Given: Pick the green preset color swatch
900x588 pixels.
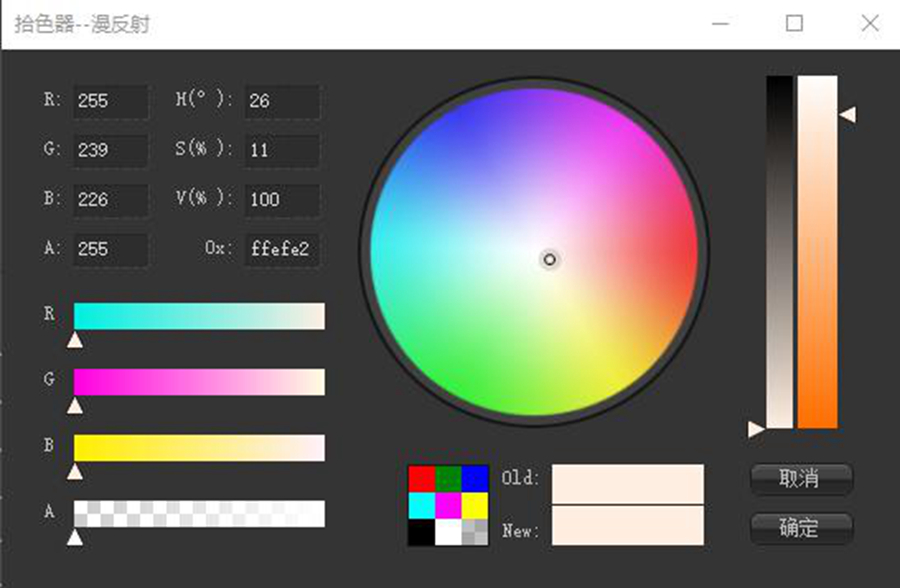Looking at the screenshot, I should [448, 479].
